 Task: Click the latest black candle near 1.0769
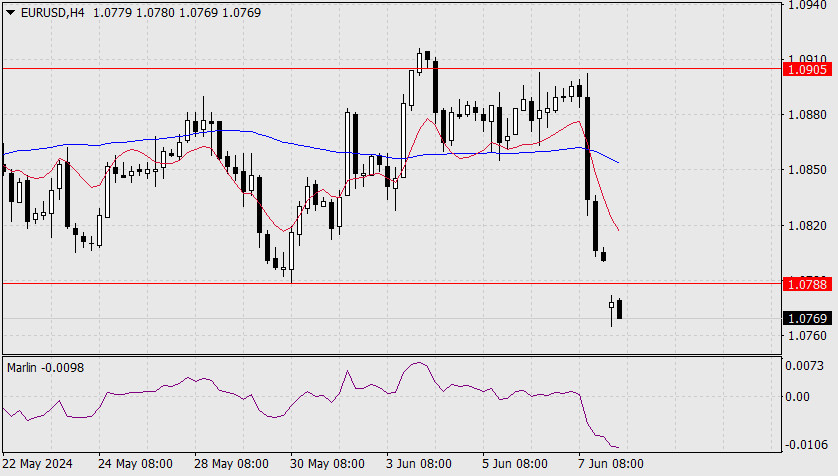pyautogui.click(x=619, y=309)
